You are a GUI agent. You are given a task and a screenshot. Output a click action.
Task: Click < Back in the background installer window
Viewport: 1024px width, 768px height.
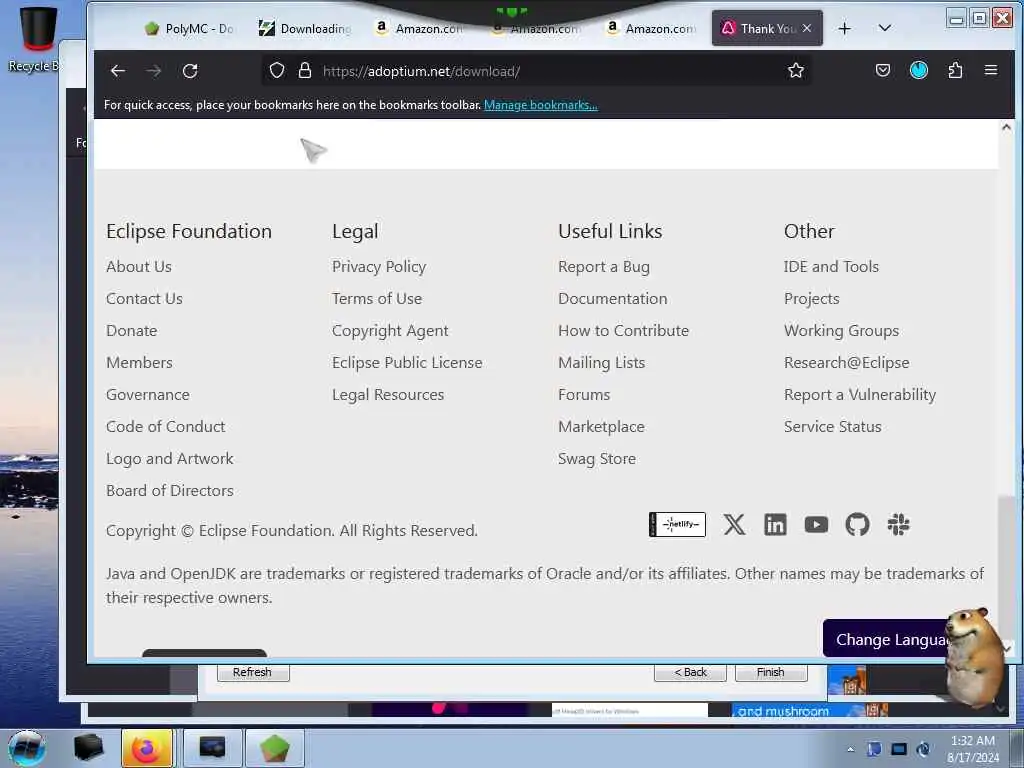click(x=690, y=672)
